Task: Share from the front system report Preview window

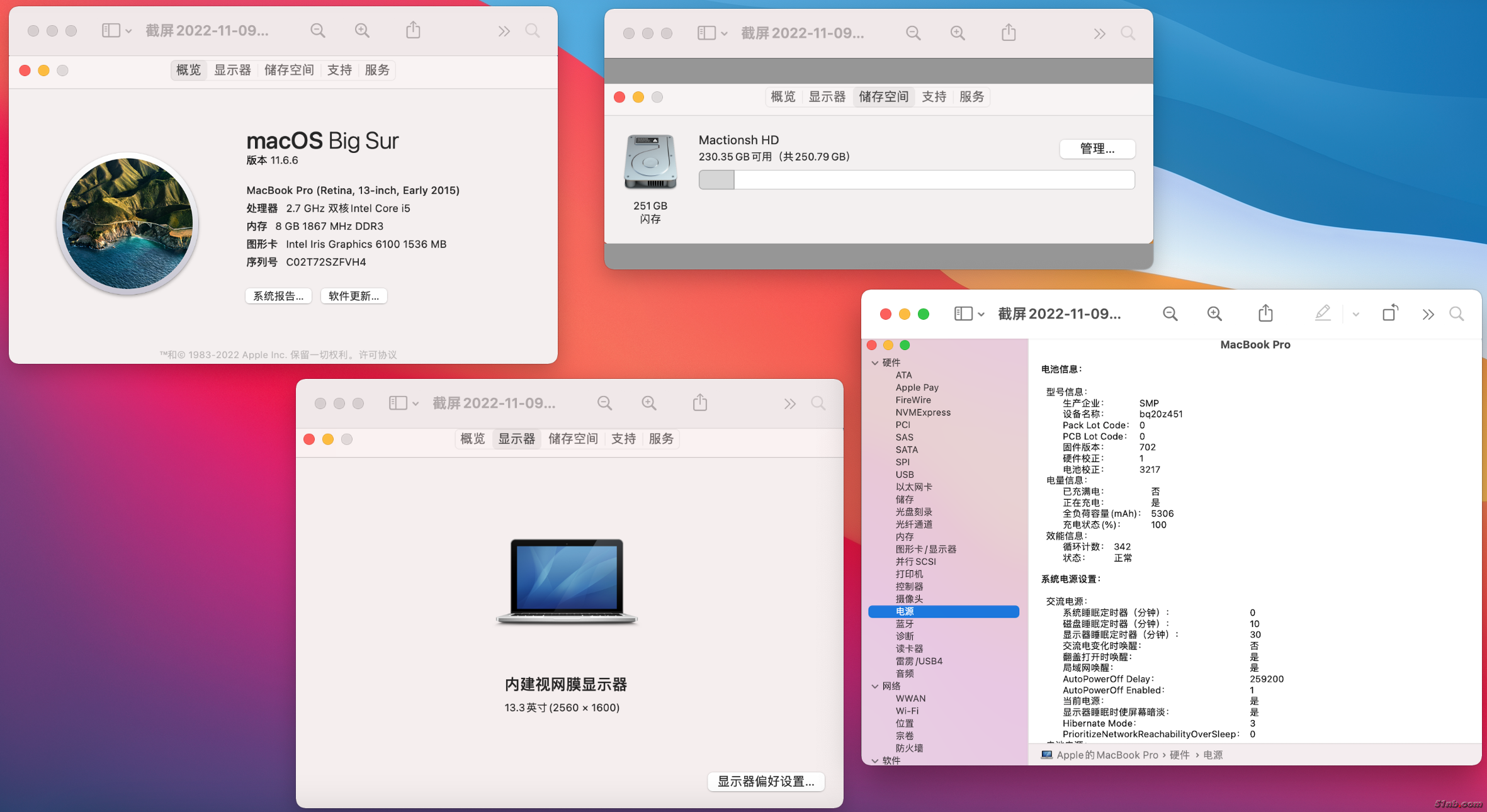Action: click(x=1265, y=313)
